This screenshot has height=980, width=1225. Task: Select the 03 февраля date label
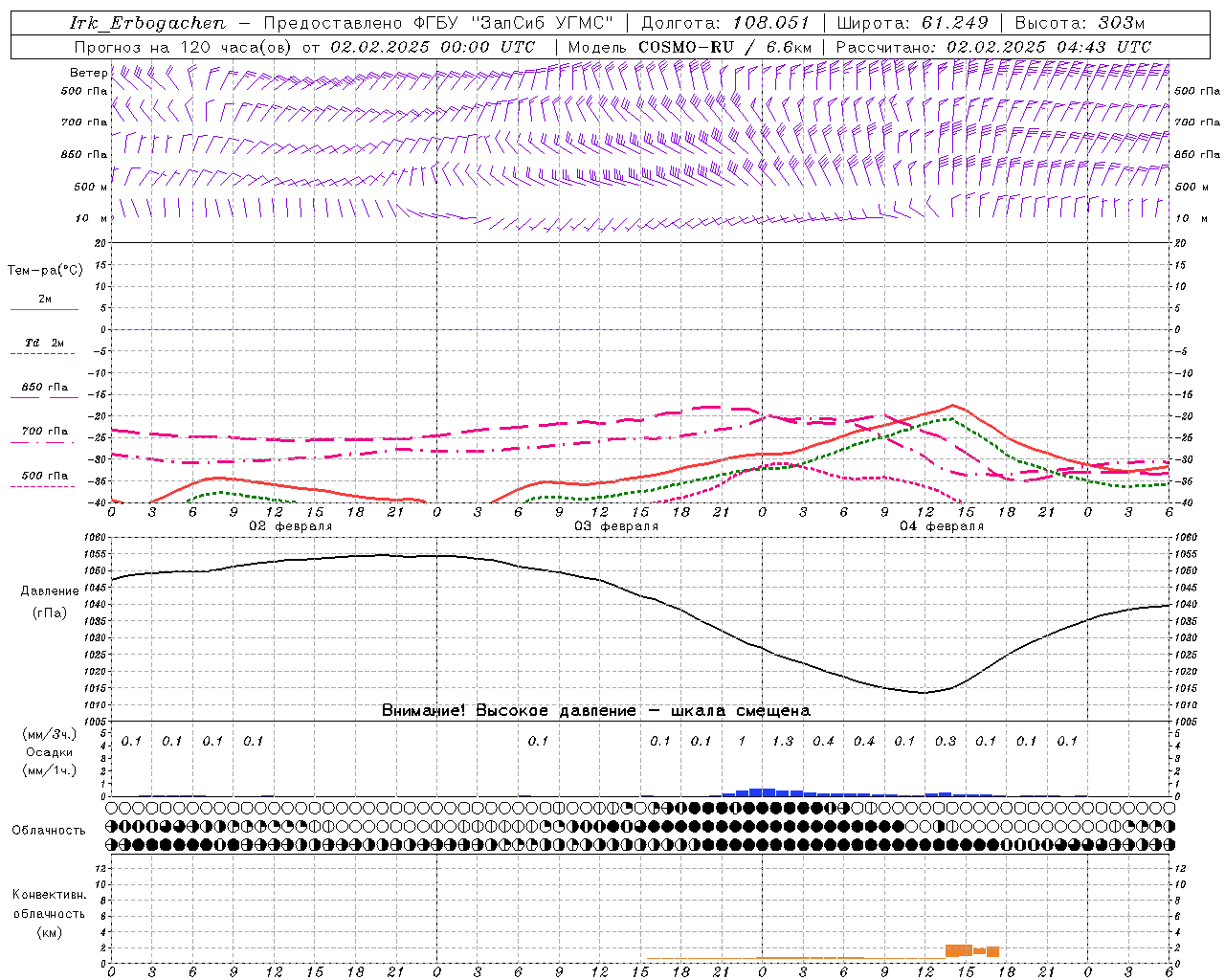616,526
